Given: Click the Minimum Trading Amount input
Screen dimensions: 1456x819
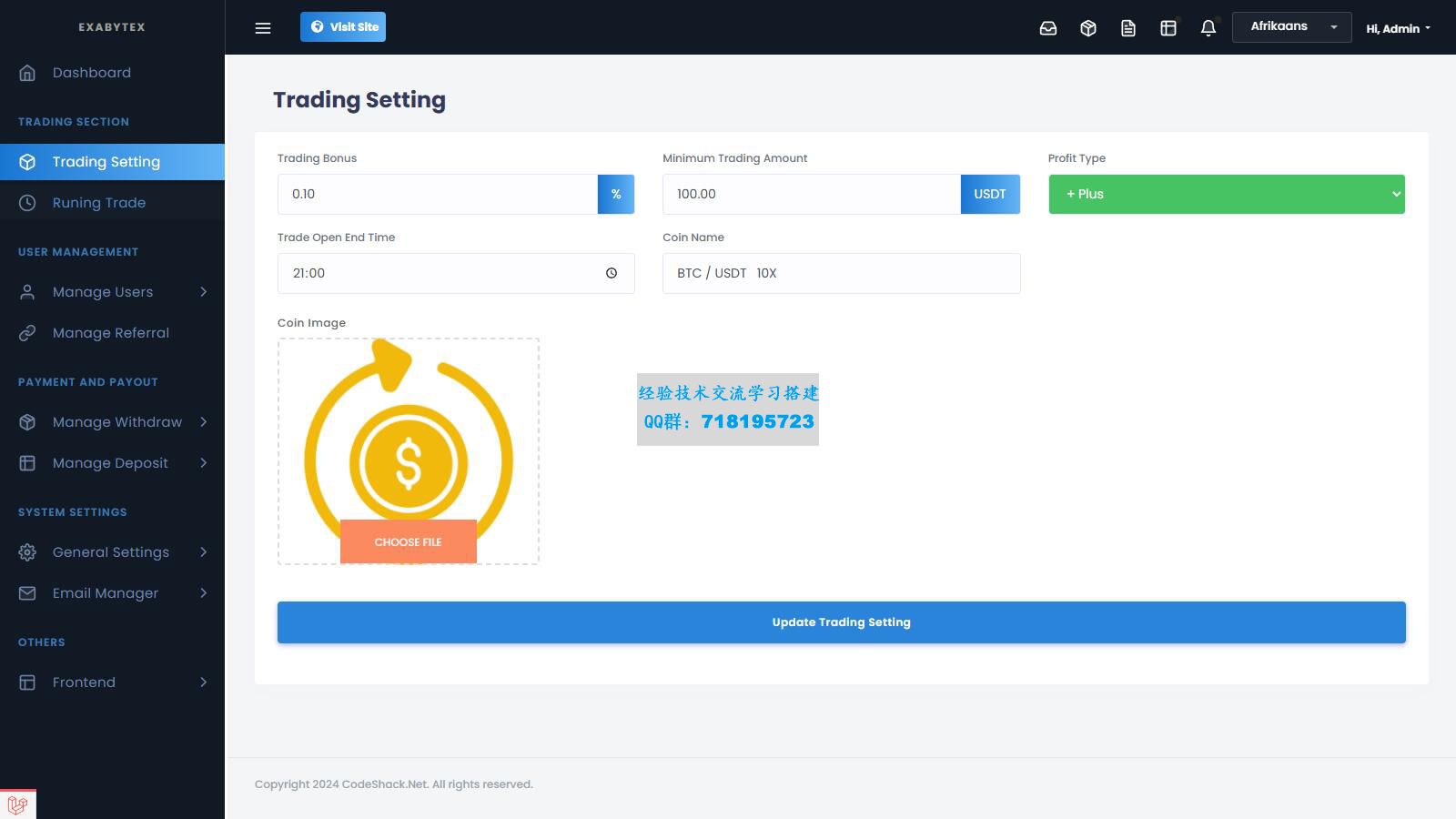Looking at the screenshot, I should click(x=812, y=194).
